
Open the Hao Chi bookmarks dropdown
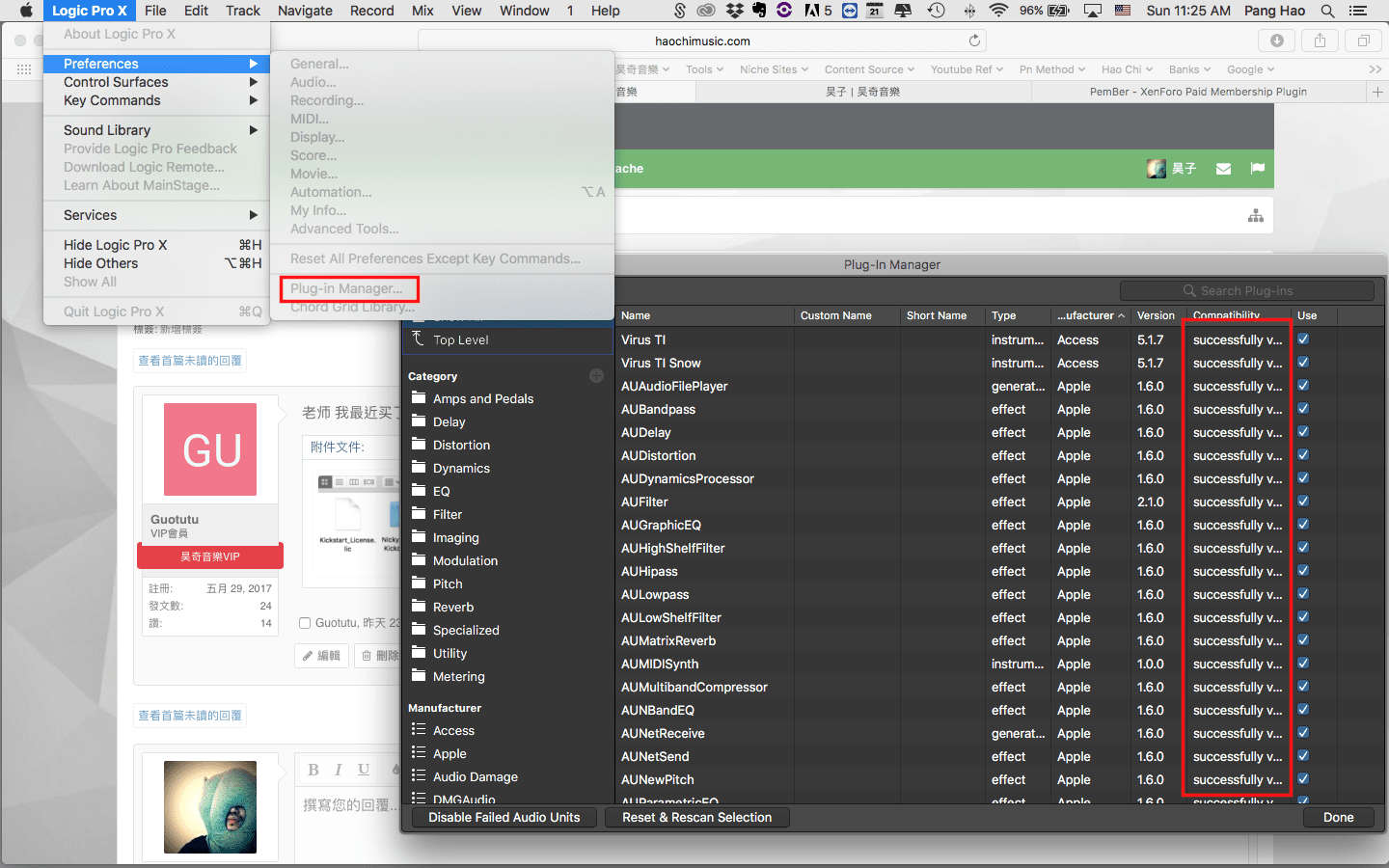click(1127, 69)
